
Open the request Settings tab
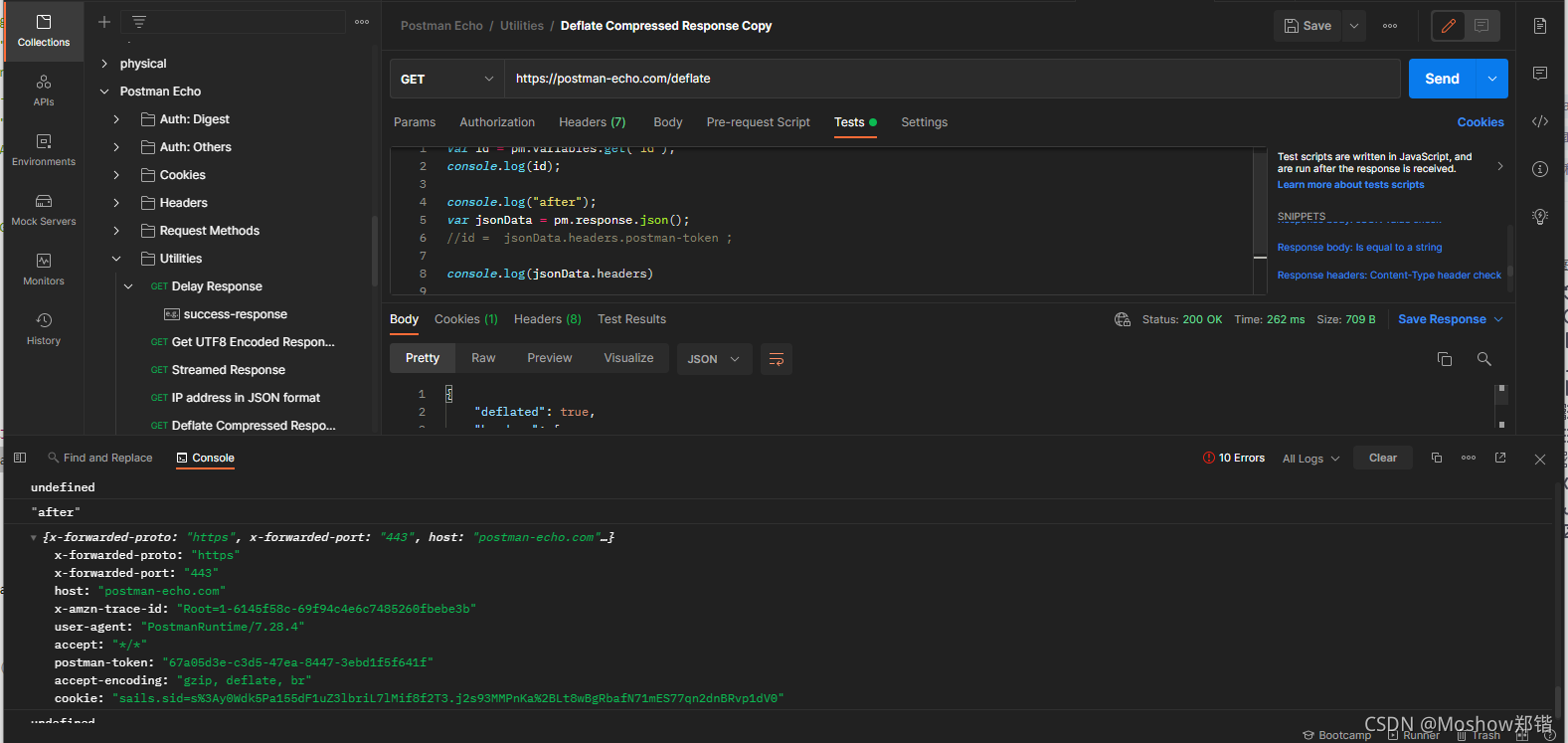click(925, 122)
